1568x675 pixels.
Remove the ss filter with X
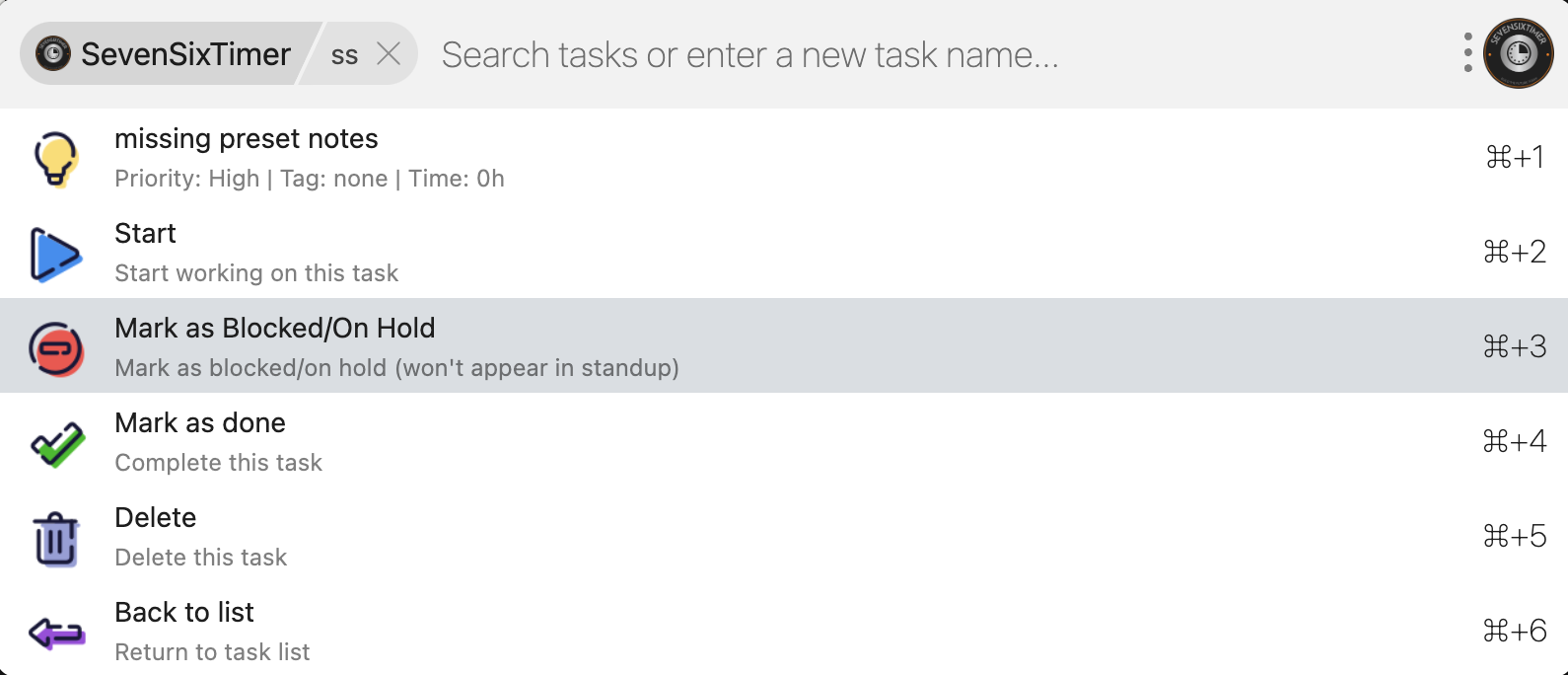click(x=389, y=54)
